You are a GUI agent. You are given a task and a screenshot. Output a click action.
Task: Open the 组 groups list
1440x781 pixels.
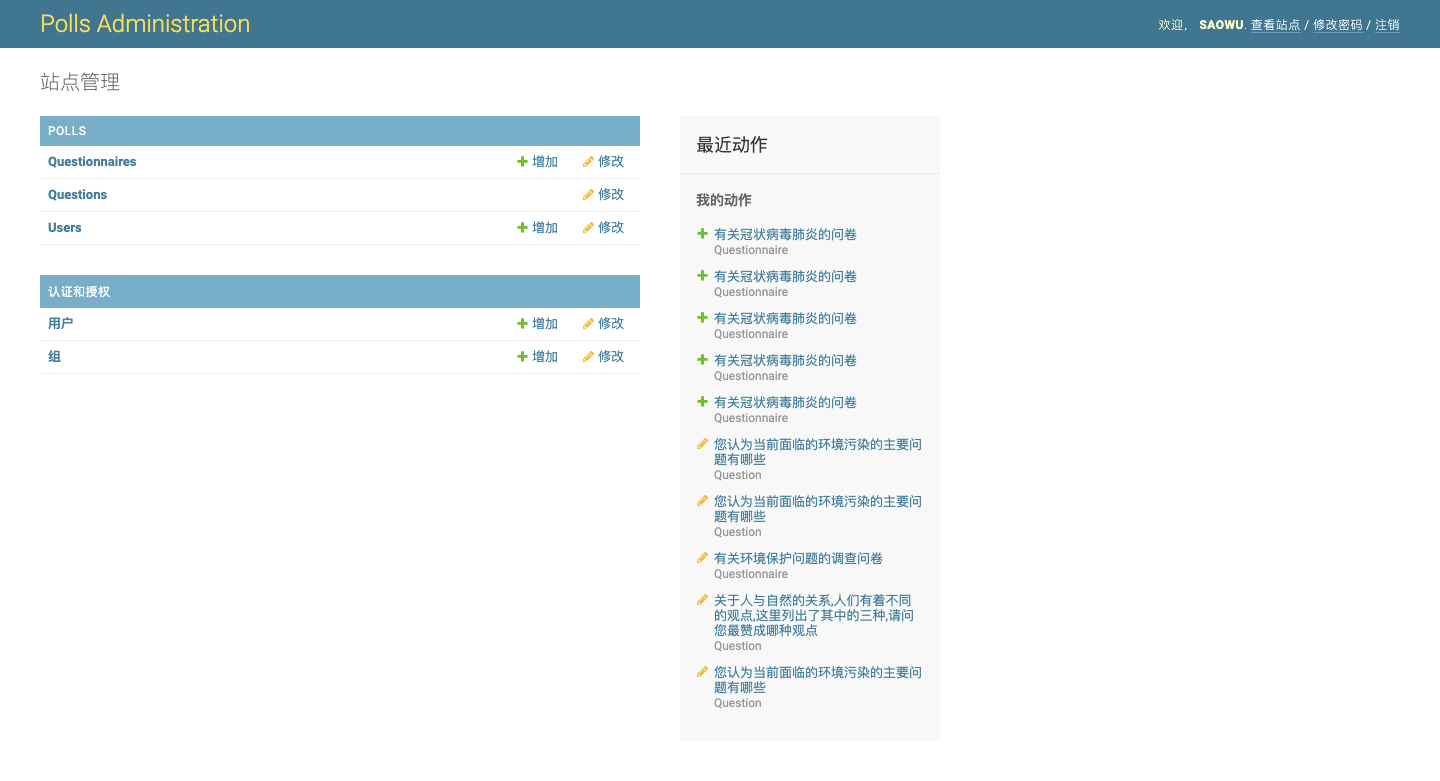[54, 356]
